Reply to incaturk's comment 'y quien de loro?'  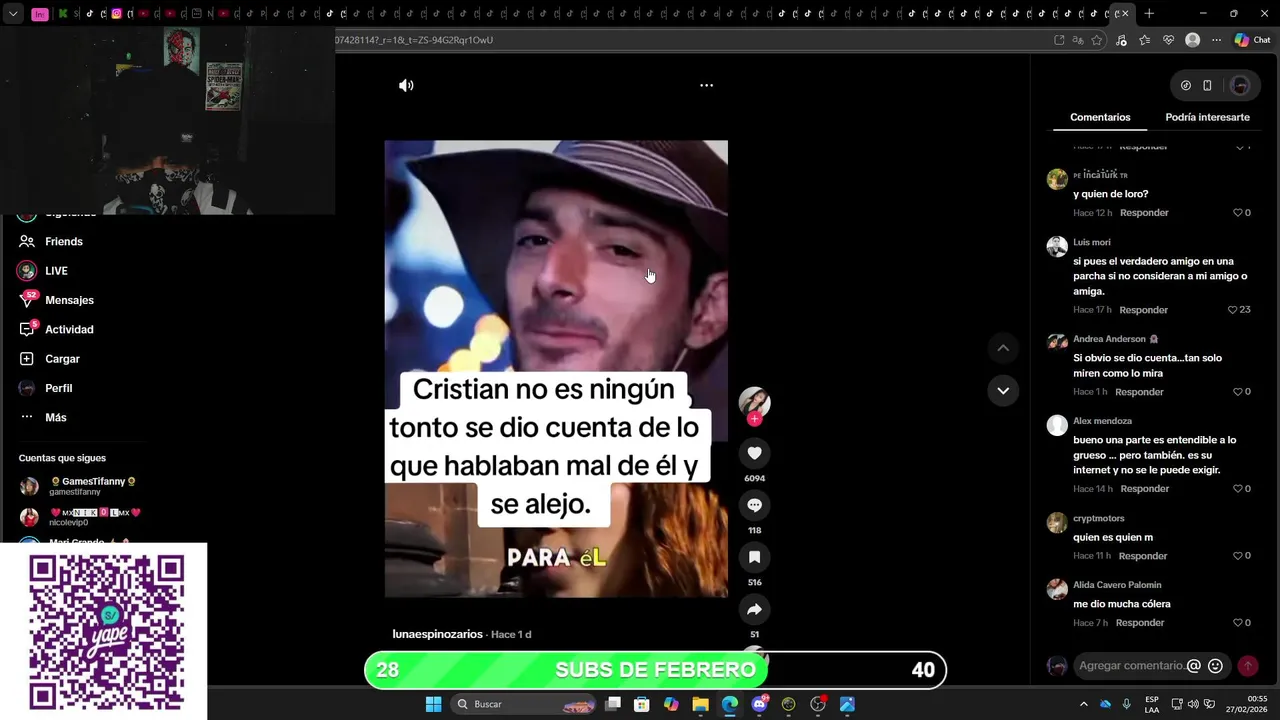[x=1144, y=213]
